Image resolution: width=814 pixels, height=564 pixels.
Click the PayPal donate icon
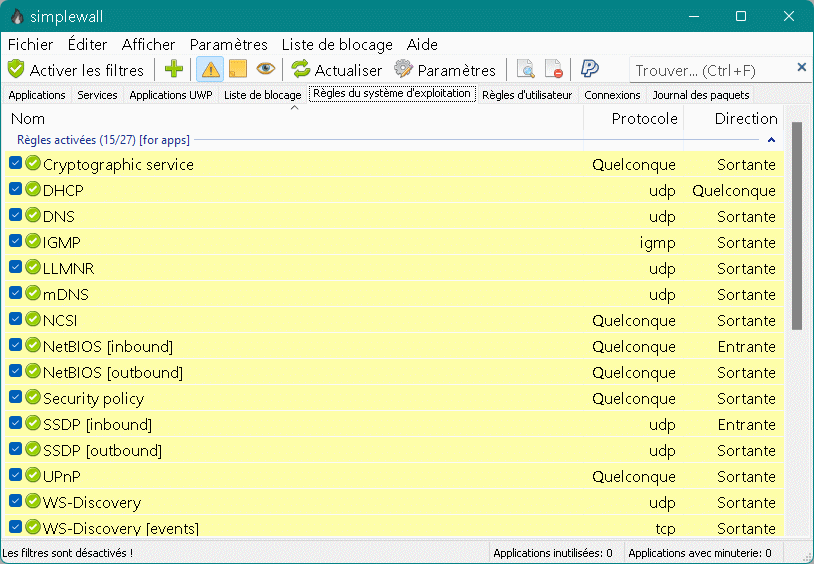pyautogui.click(x=590, y=69)
